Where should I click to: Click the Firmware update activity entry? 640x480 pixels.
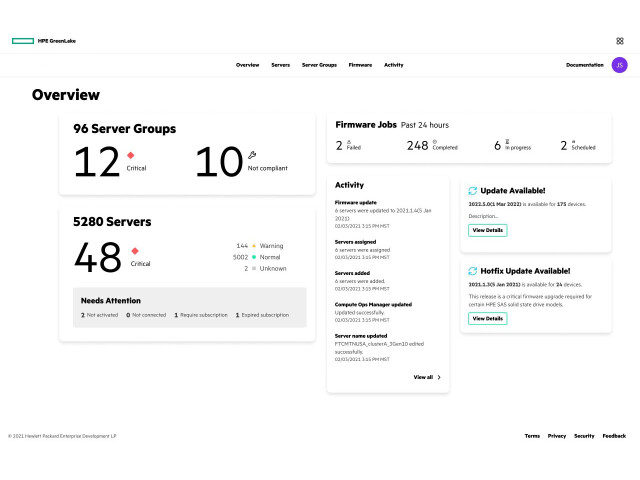click(383, 214)
